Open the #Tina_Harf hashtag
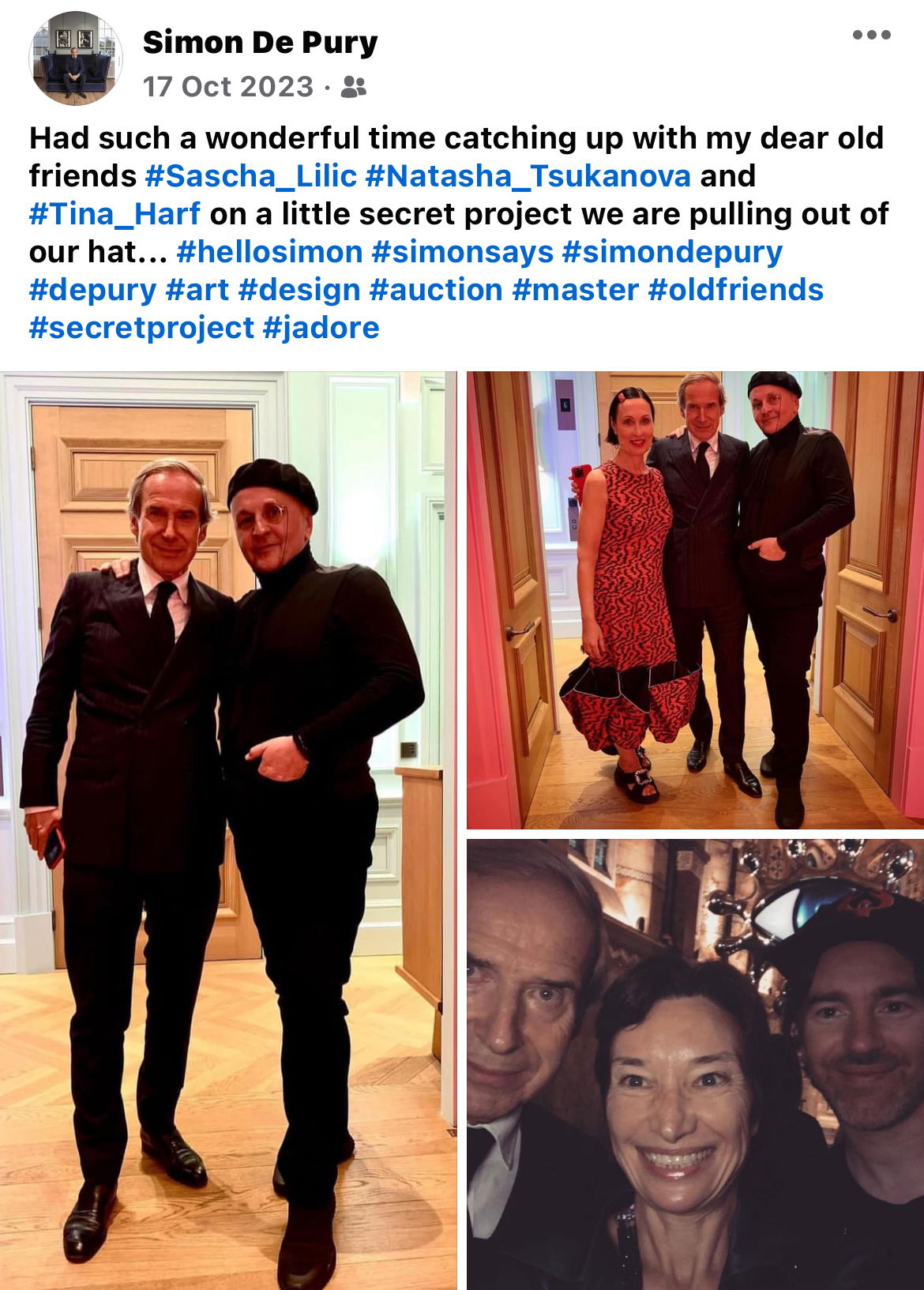924x1290 pixels. point(115,213)
